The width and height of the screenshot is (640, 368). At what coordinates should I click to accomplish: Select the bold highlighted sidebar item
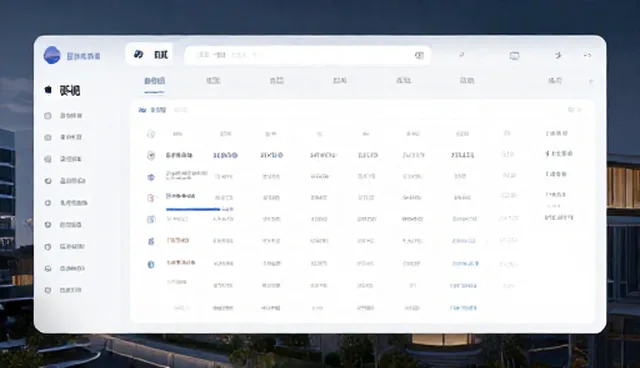tap(62, 90)
